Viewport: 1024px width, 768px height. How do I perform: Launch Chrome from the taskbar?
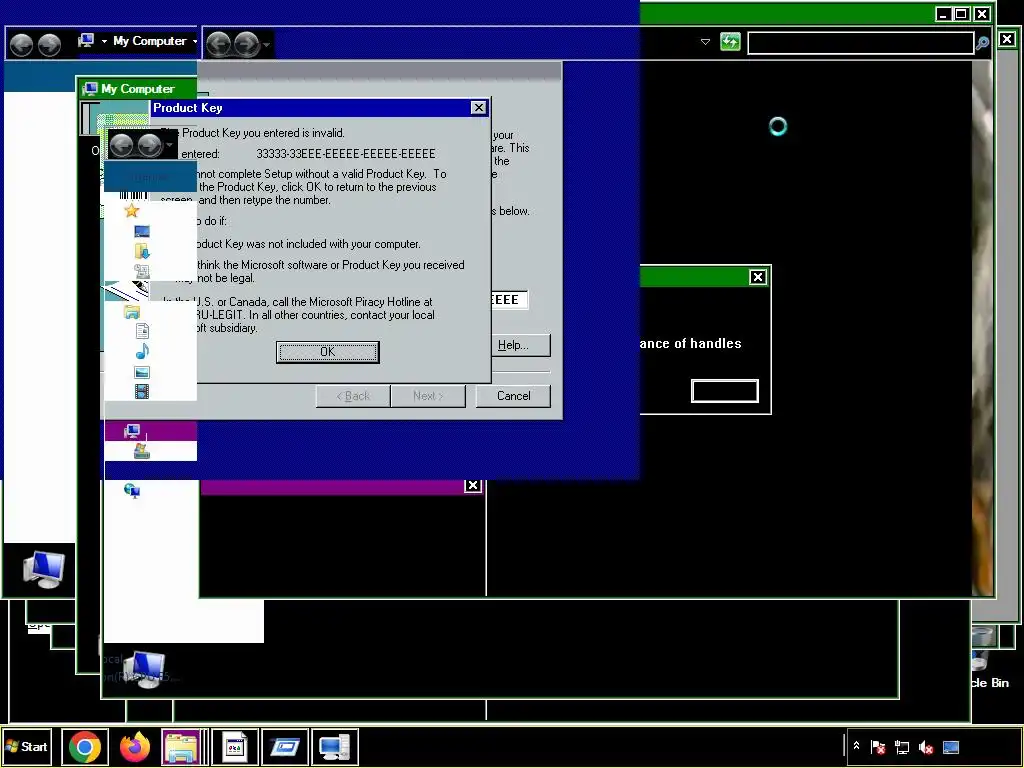point(85,747)
